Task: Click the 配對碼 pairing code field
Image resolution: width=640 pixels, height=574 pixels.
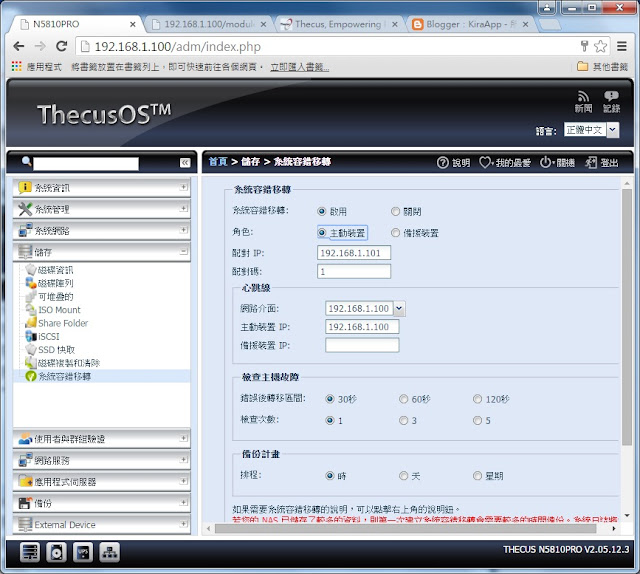Action: click(x=353, y=271)
